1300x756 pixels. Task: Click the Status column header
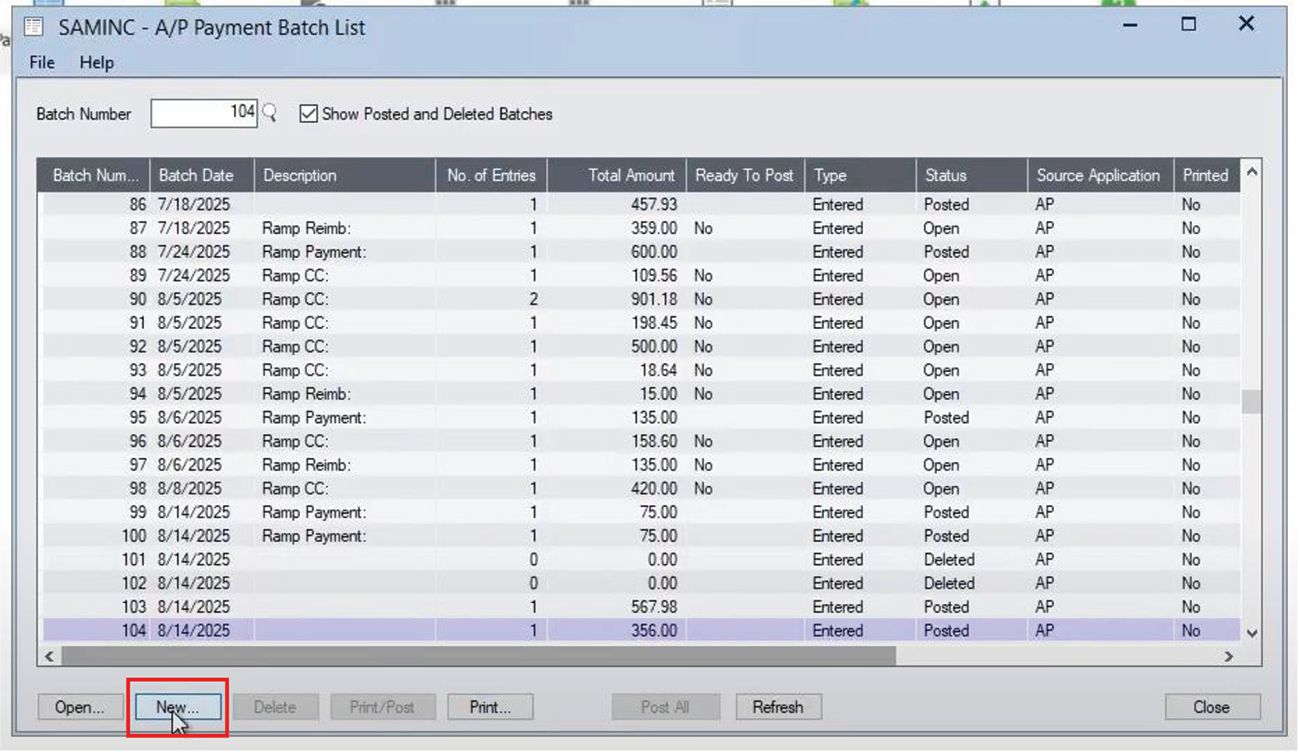tap(970, 175)
